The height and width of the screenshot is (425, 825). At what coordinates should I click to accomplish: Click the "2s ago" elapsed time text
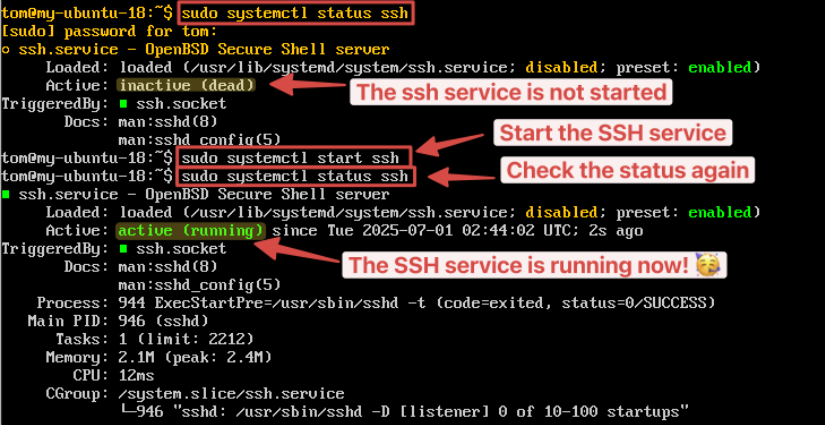point(615,231)
